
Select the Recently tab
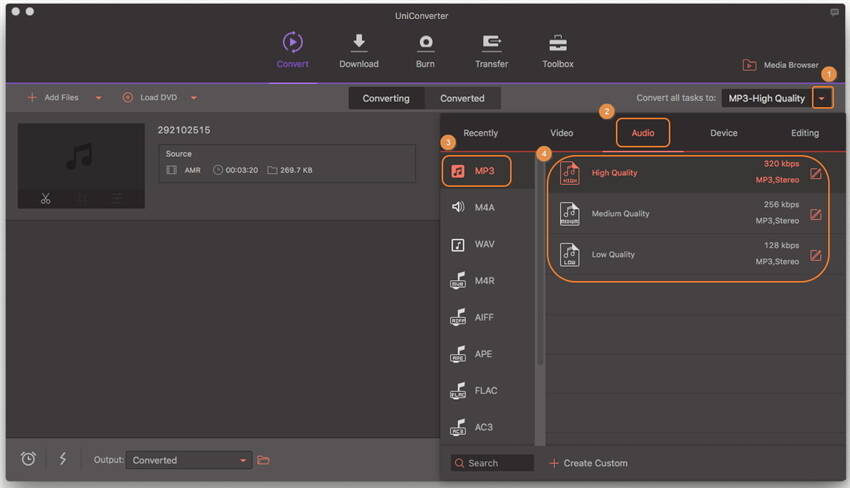click(x=480, y=133)
